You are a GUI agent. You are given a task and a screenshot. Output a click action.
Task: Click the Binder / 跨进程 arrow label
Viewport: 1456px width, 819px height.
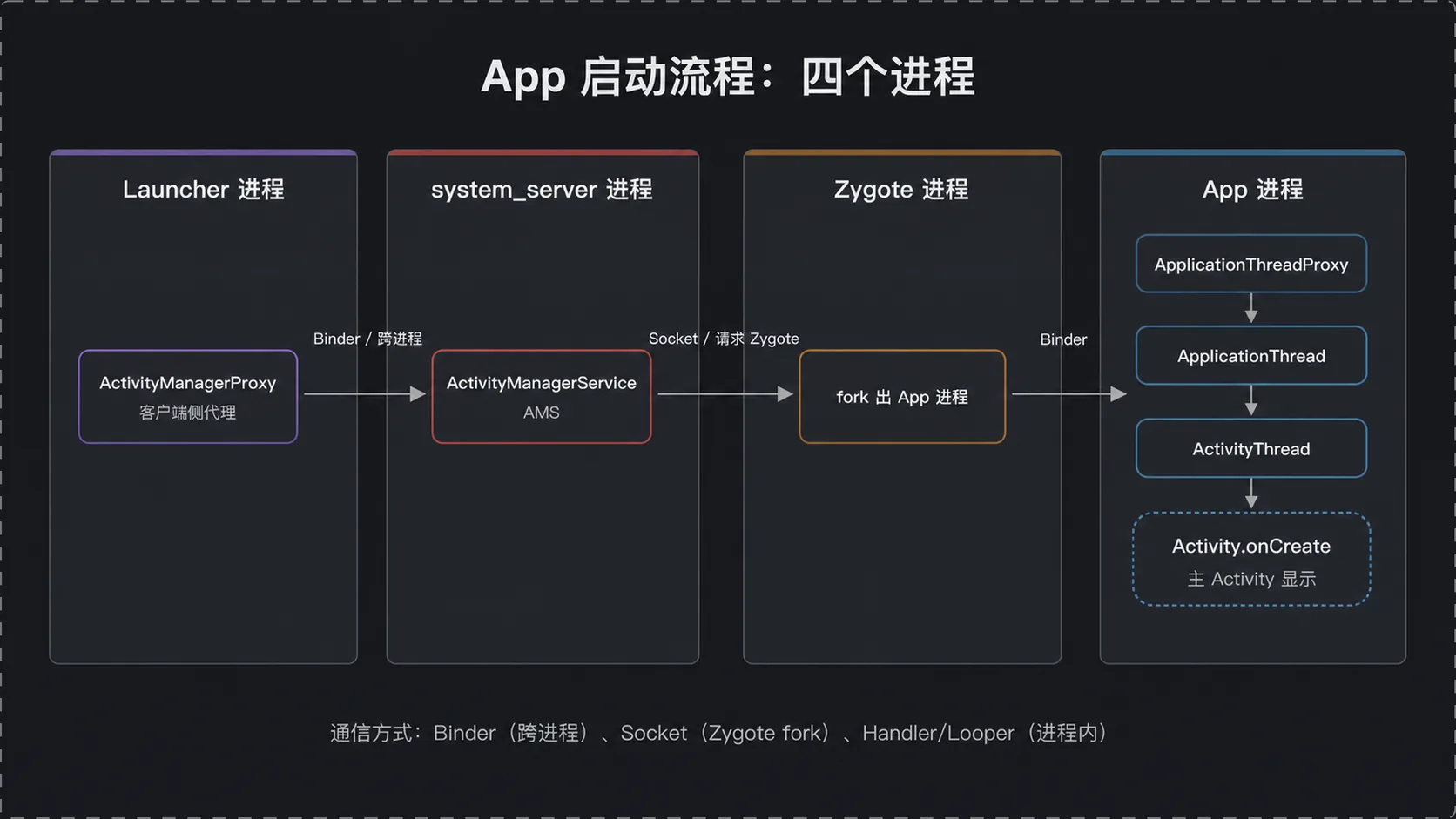tap(367, 339)
